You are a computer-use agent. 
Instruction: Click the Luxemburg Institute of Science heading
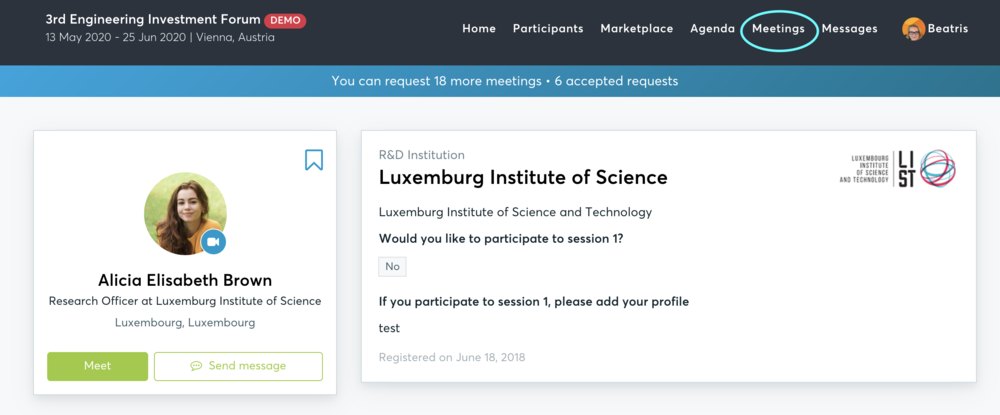[523, 177]
